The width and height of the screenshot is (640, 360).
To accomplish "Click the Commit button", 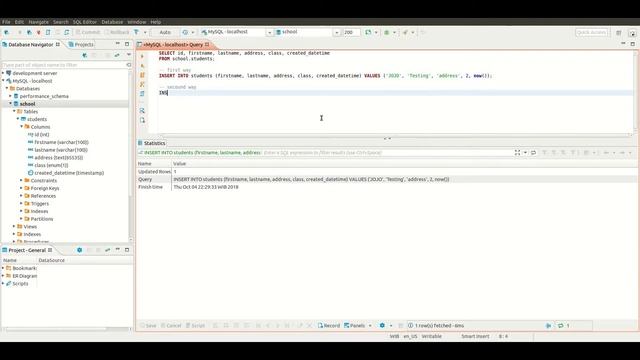I will (x=88, y=32).
